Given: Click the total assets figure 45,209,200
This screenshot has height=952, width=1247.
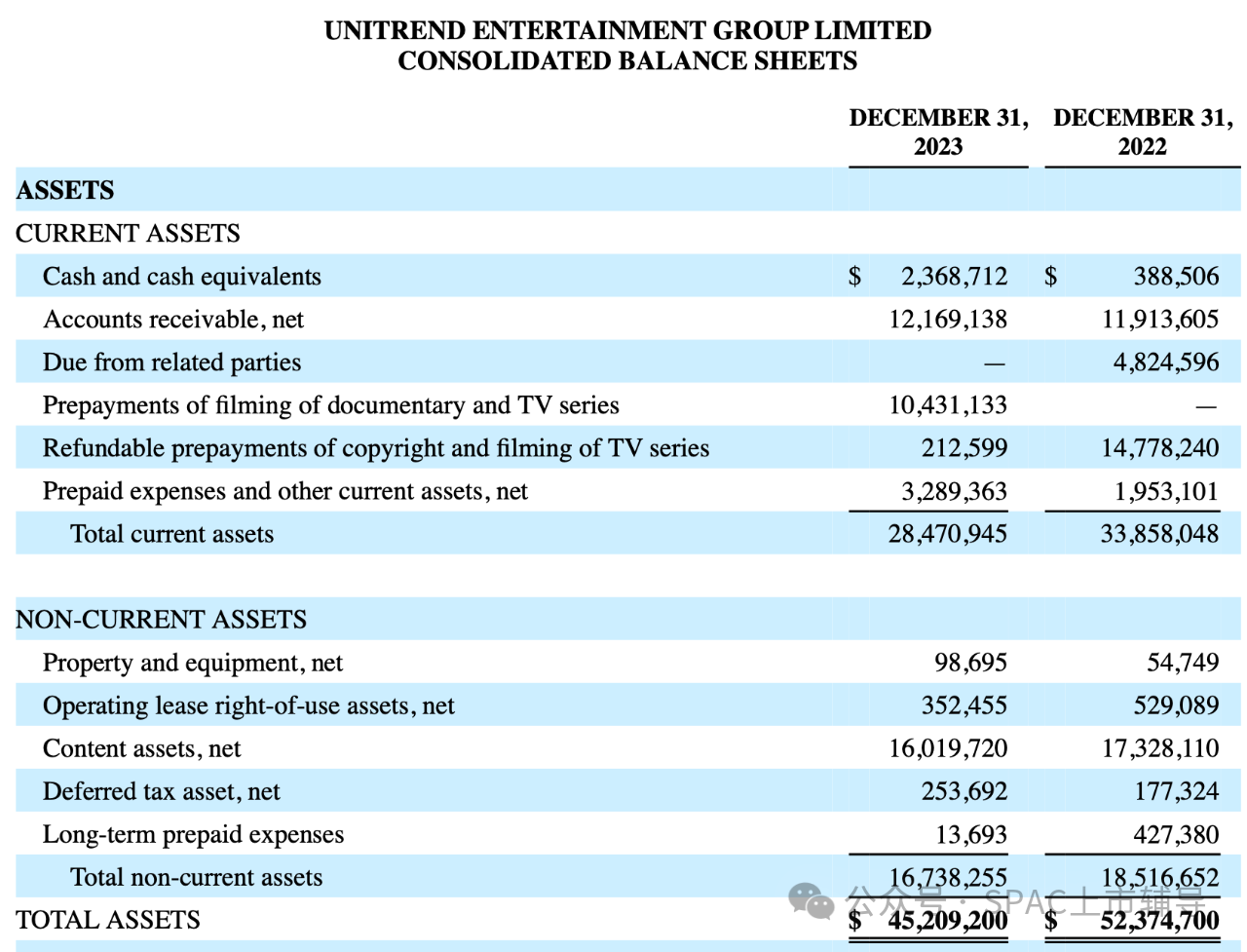Looking at the screenshot, I should click(948, 920).
